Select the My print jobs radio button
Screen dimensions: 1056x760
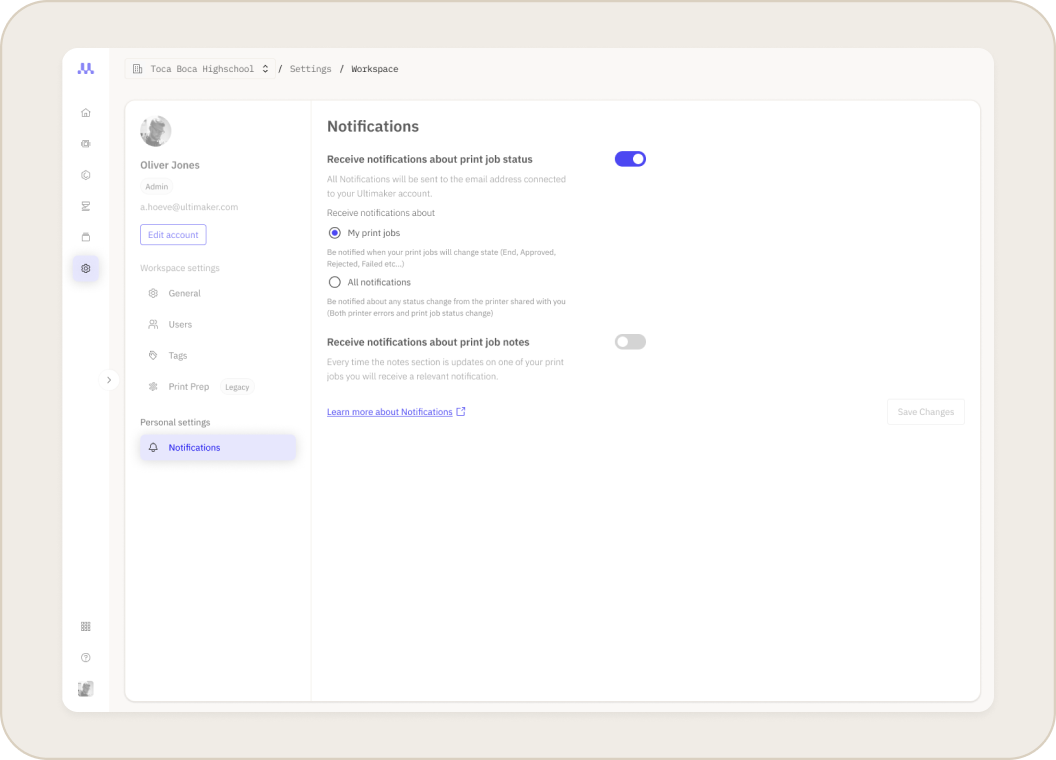[x=335, y=233]
